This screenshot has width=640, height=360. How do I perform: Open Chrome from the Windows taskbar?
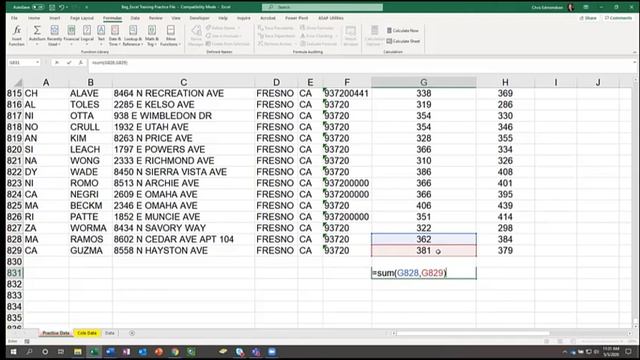pos(175,351)
